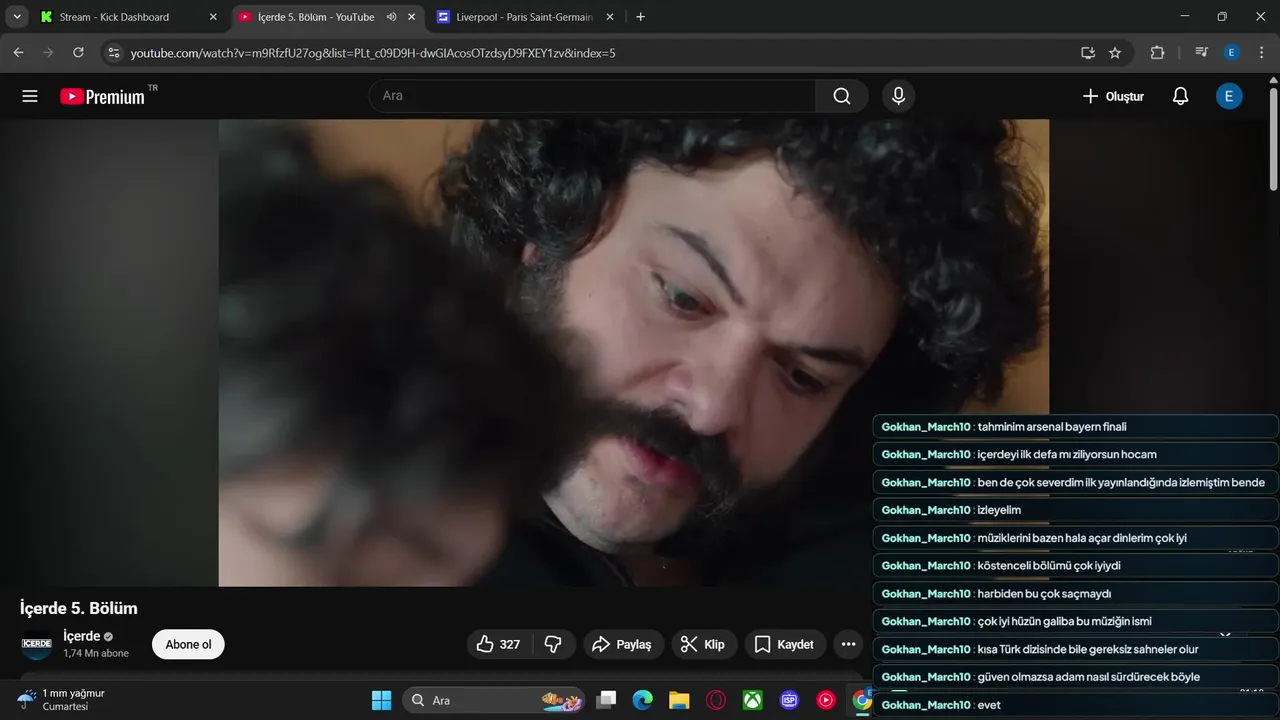Open the weather widget 1 mm yağmur
The width and height of the screenshot is (1280, 720).
pyautogui.click(x=62, y=699)
